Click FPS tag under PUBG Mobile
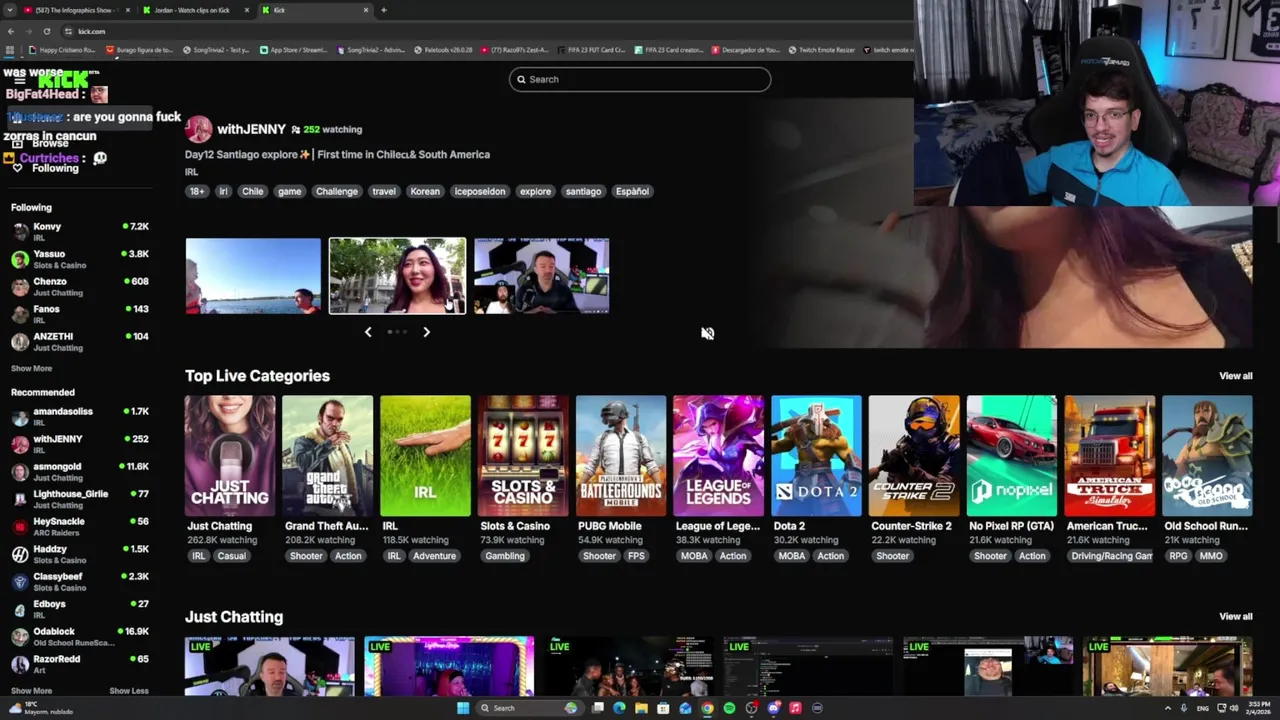Viewport: 1280px width, 720px height. [x=636, y=556]
